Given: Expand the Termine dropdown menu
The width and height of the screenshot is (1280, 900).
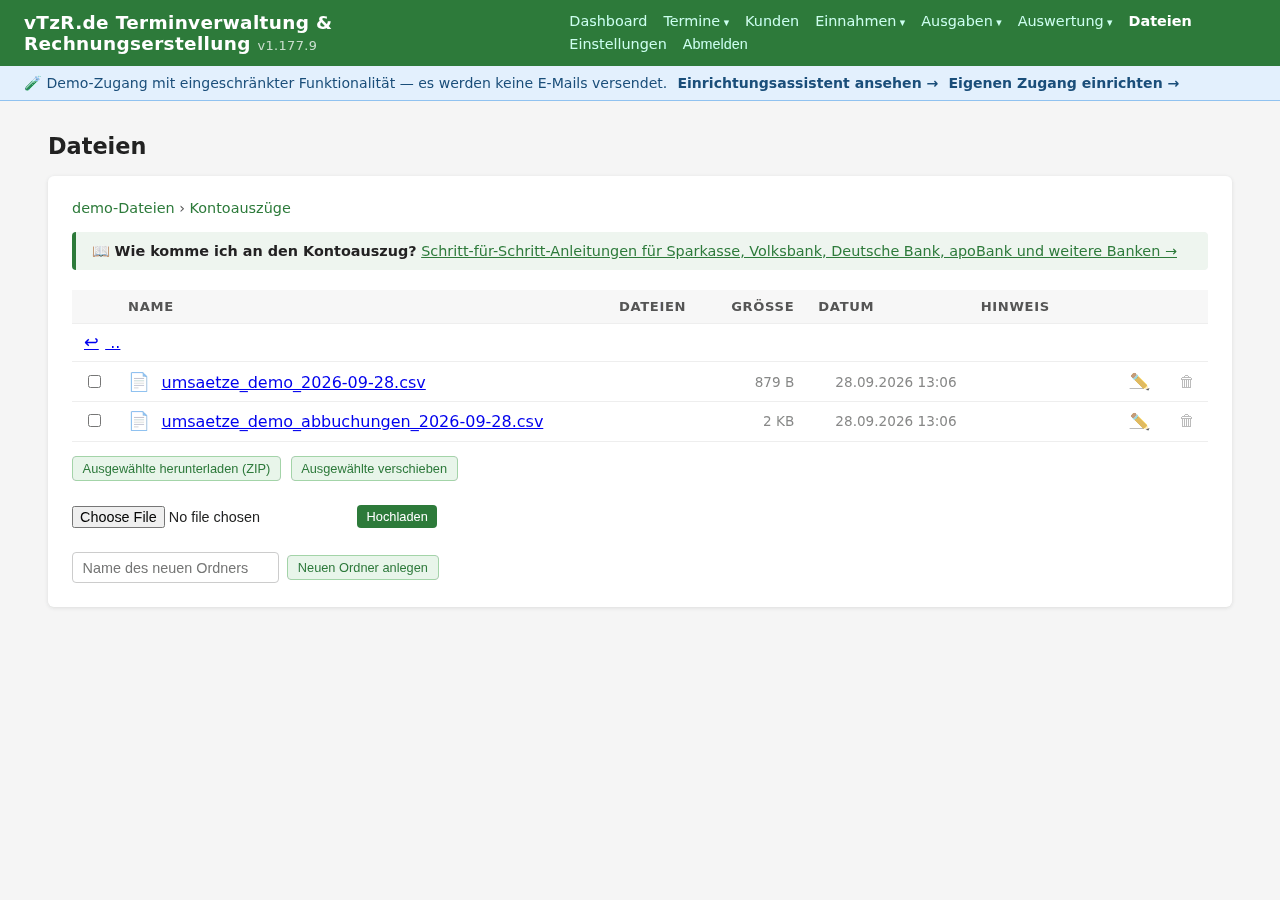Looking at the screenshot, I should (696, 21).
